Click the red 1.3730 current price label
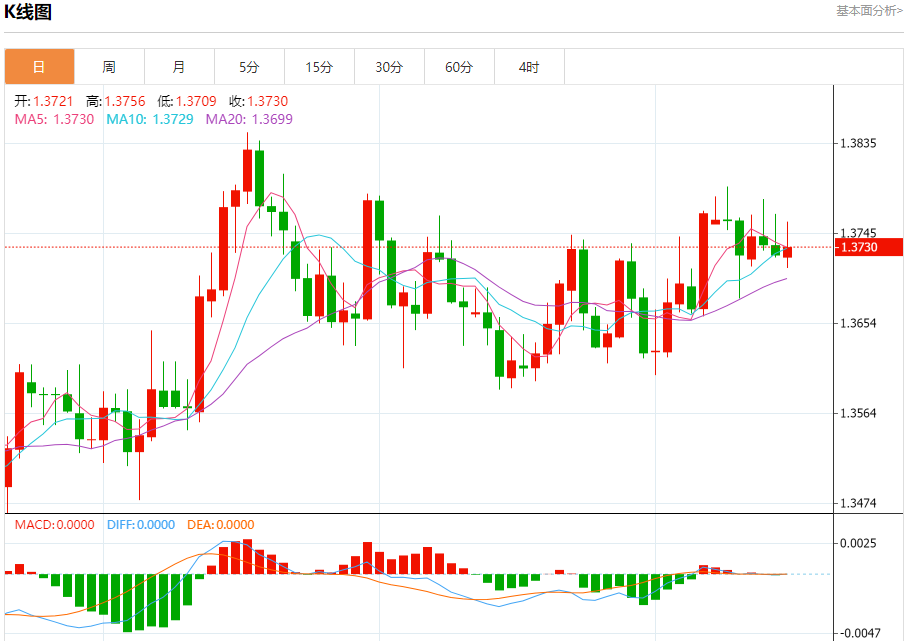The image size is (908, 641). click(x=869, y=247)
